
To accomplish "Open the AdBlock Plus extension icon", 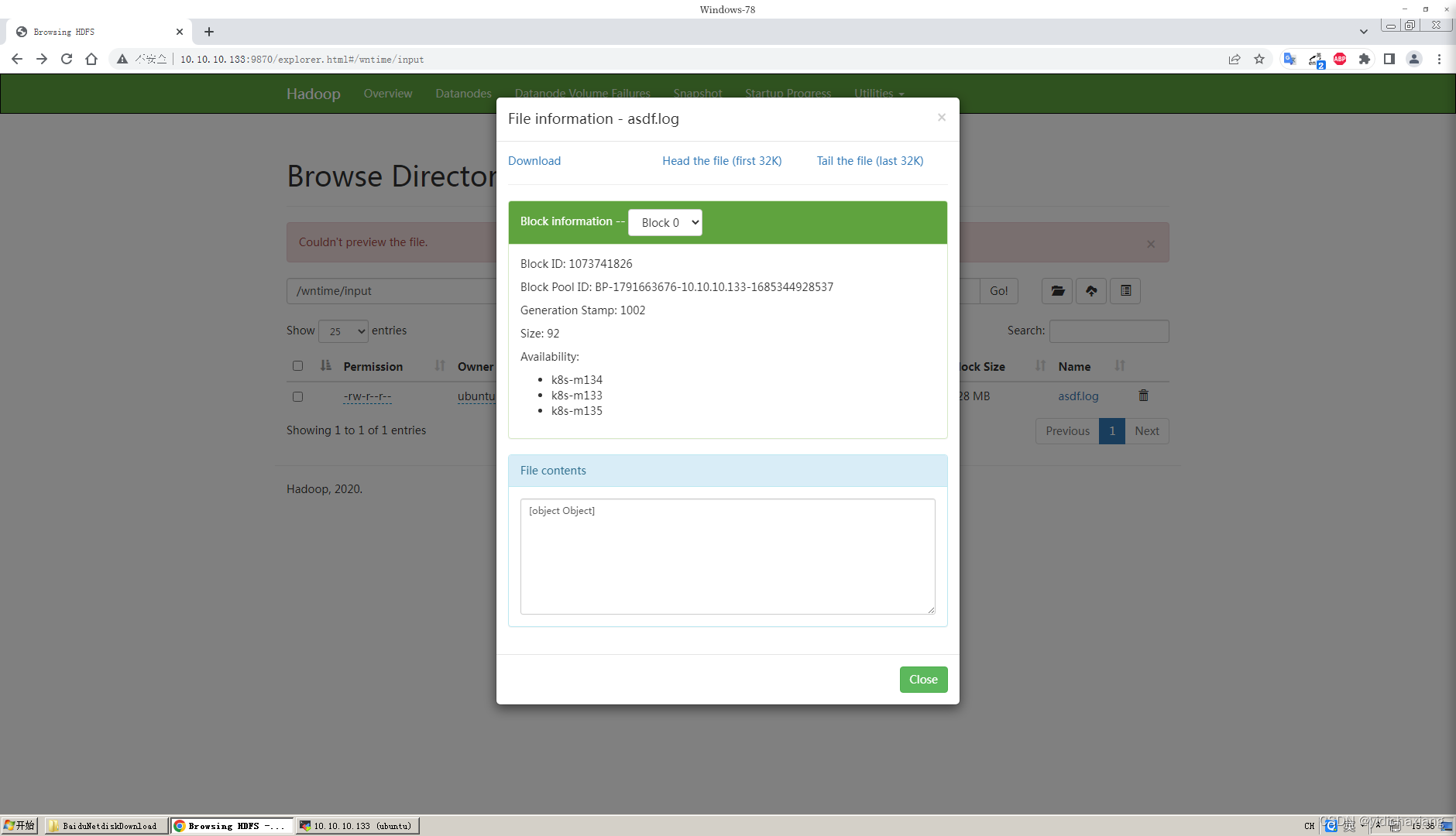I will coord(1340,59).
